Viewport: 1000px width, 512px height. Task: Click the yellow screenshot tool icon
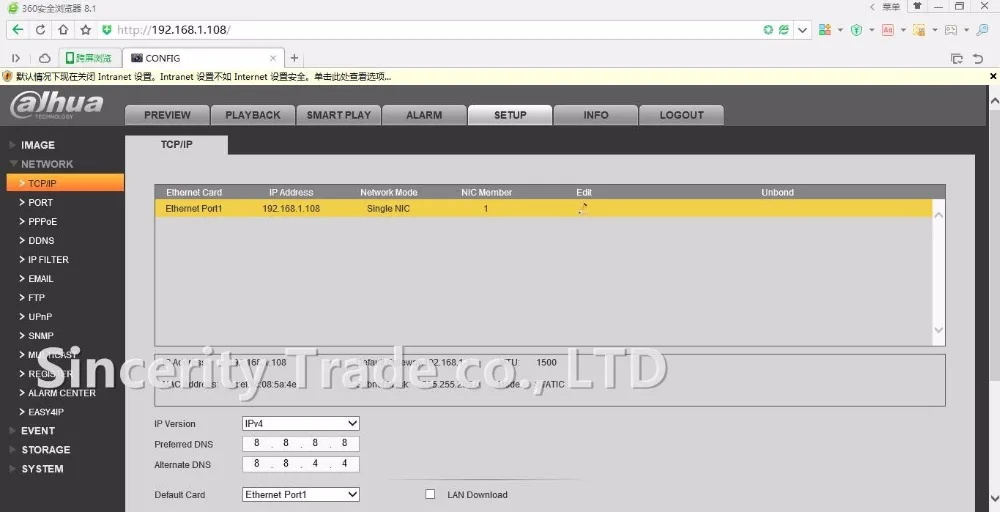tap(919, 30)
